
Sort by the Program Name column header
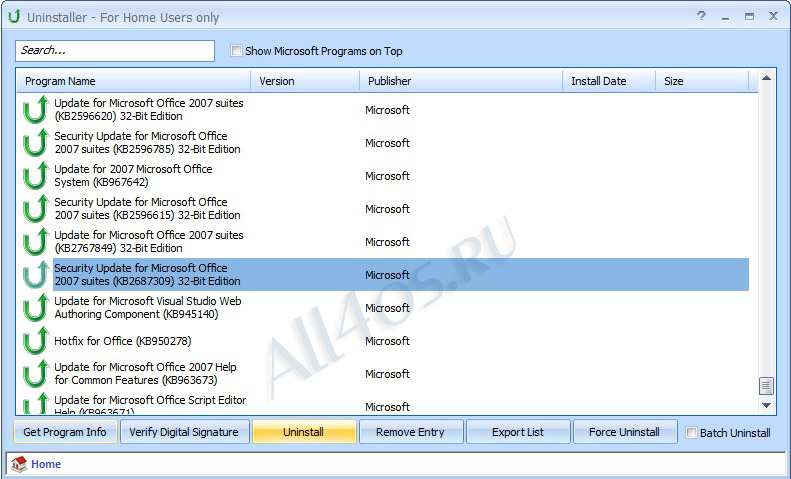[134, 81]
